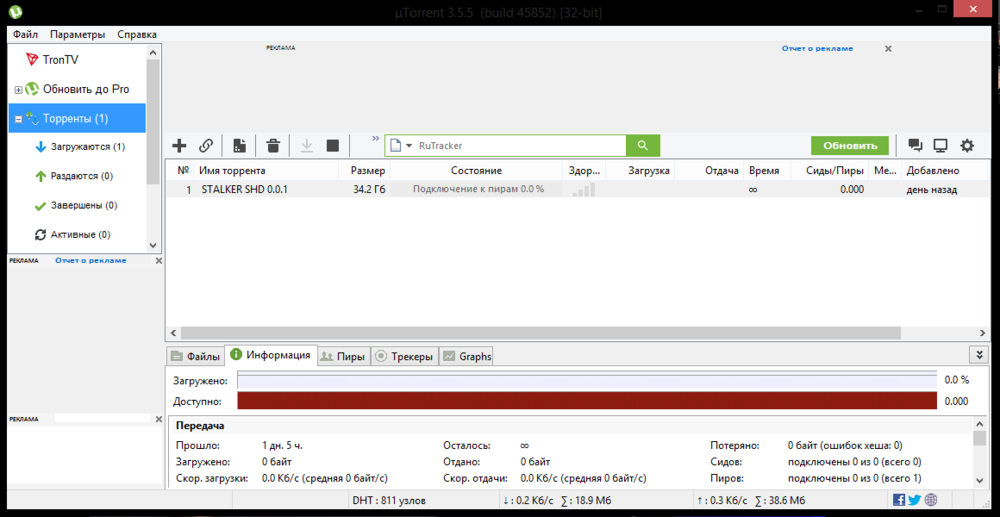
Task: Expand the Обновить до Pro tree node
Action: click(x=18, y=90)
